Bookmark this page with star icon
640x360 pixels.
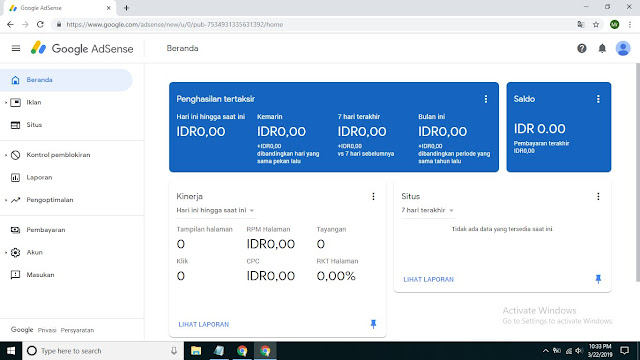tap(596, 24)
